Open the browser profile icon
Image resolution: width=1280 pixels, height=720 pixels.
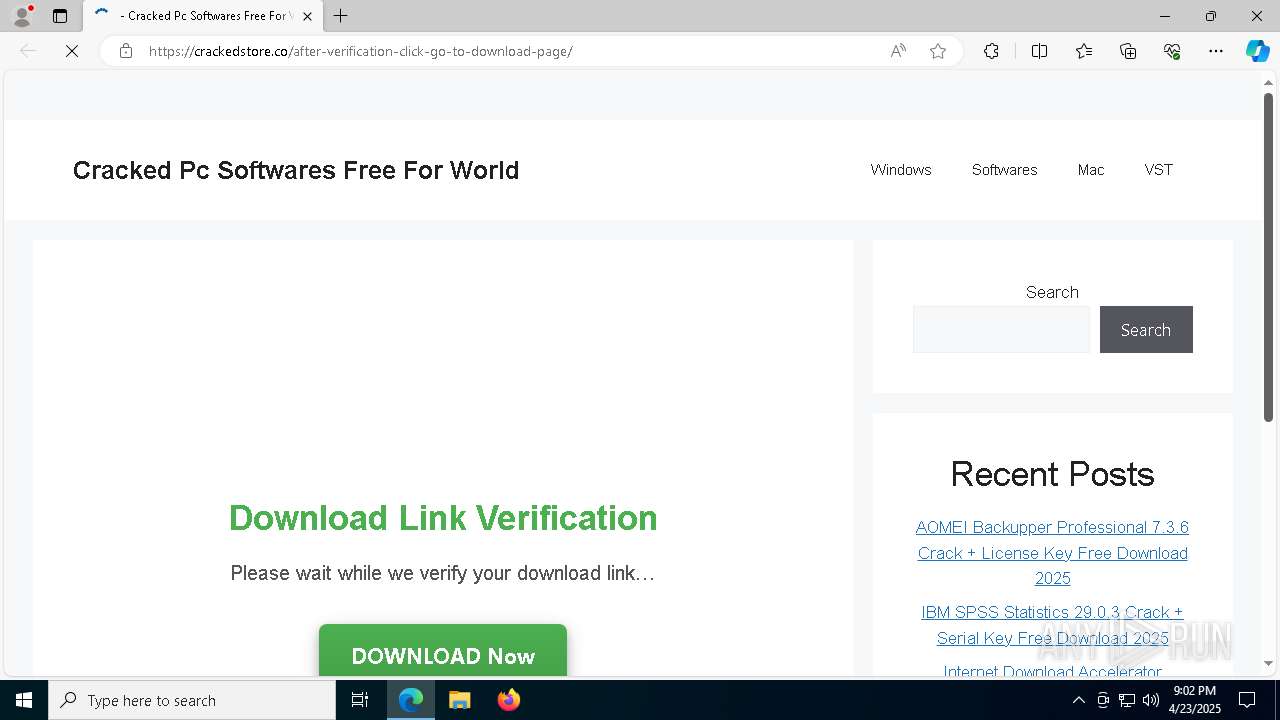tap(22, 16)
